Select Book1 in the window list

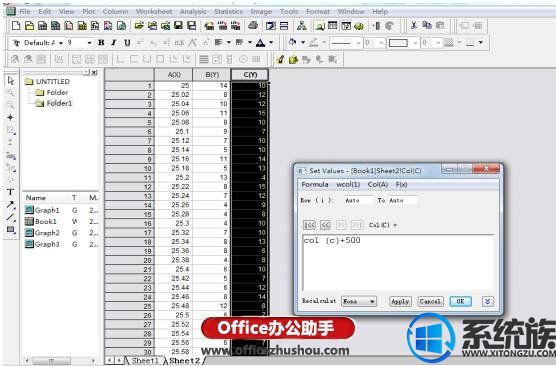click(41, 221)
